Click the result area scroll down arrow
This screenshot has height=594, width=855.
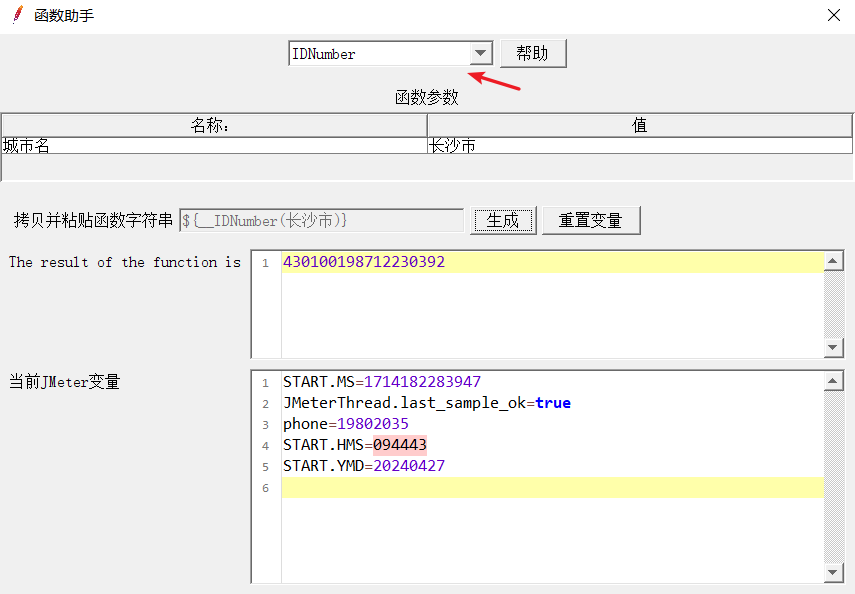click(834, 346)
